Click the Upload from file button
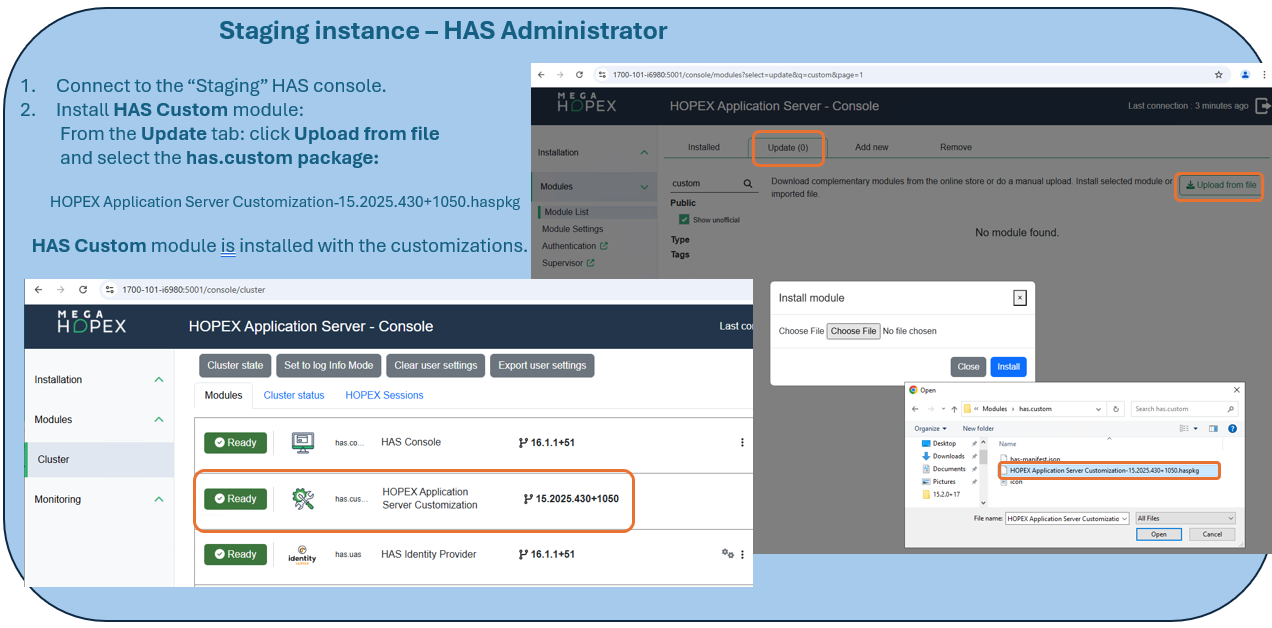 tap(1219, 185)
